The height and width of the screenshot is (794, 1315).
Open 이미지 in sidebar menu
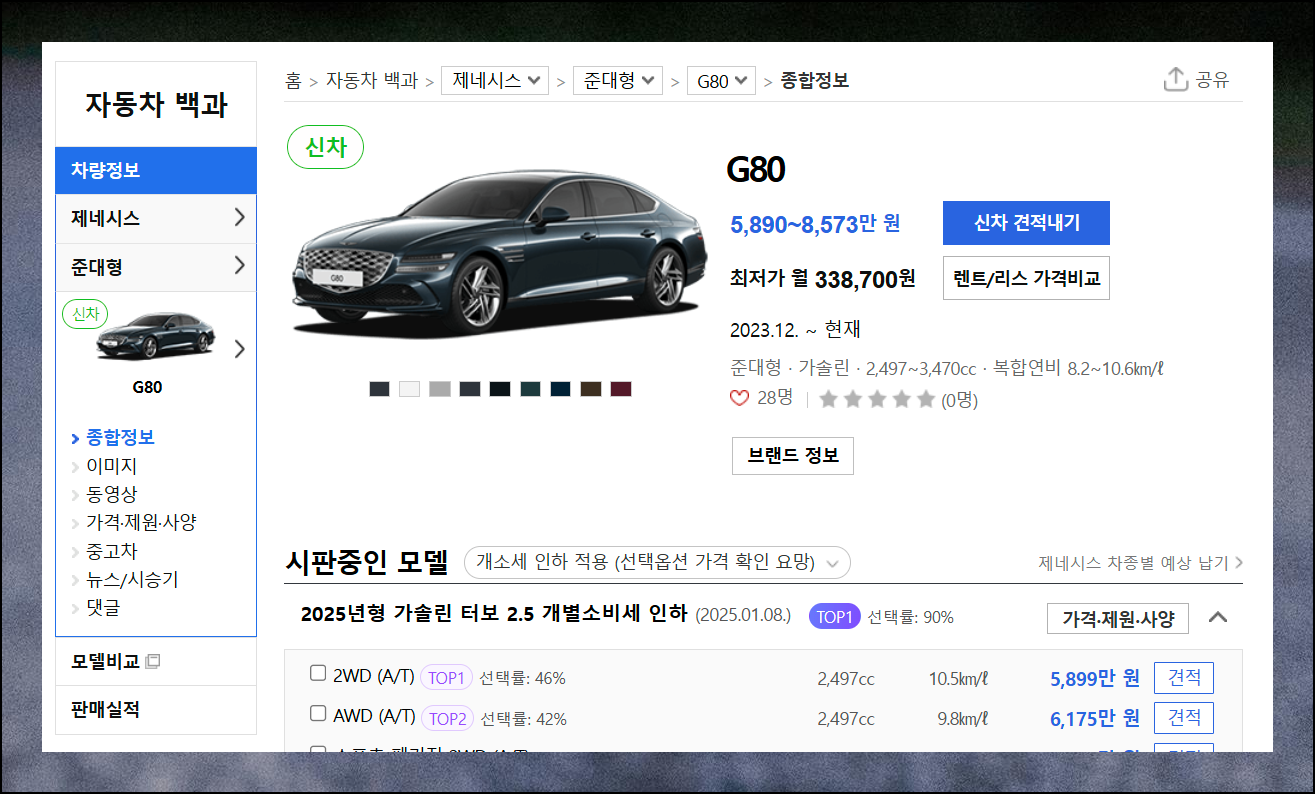pyautogui.click(x=112, y=466)
